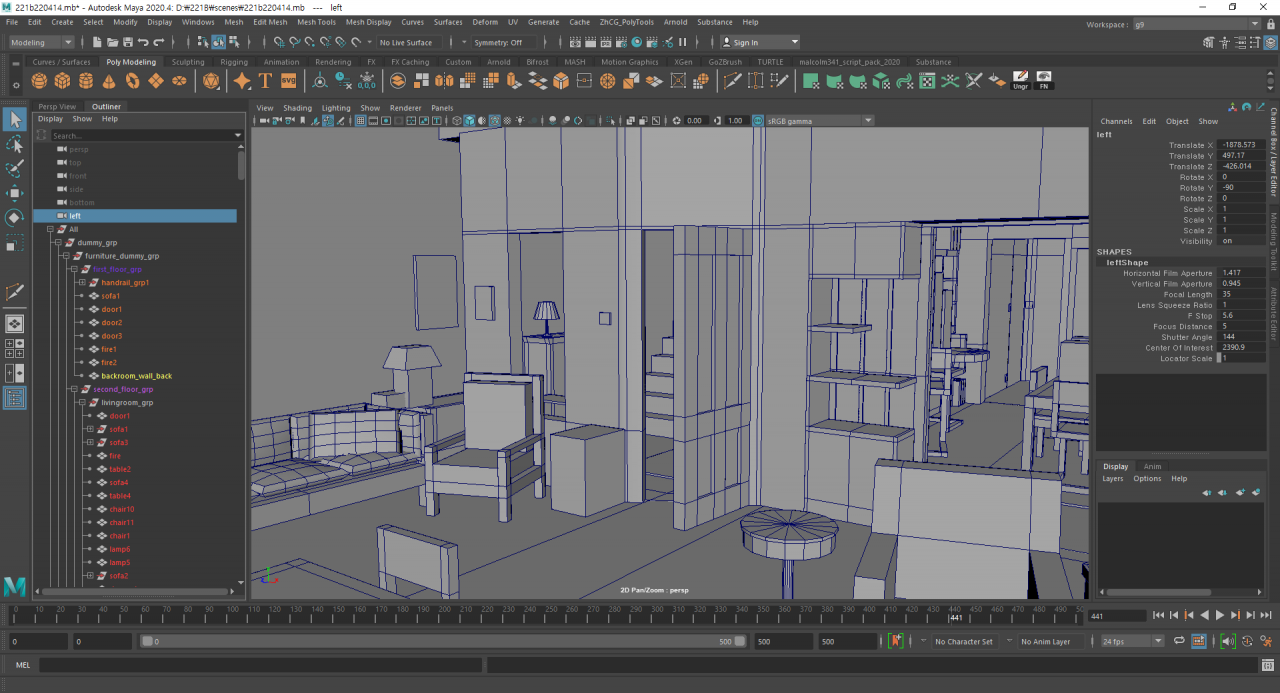Collapse the livingroom_grp node in Outliner
Screen dimensions: 1280x693
coord(81,402)
